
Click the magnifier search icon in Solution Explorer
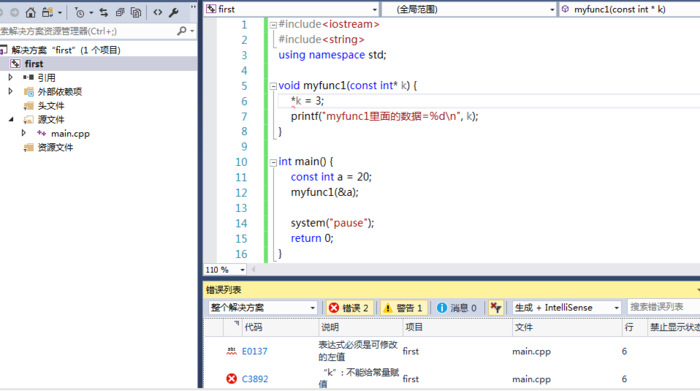181,31
